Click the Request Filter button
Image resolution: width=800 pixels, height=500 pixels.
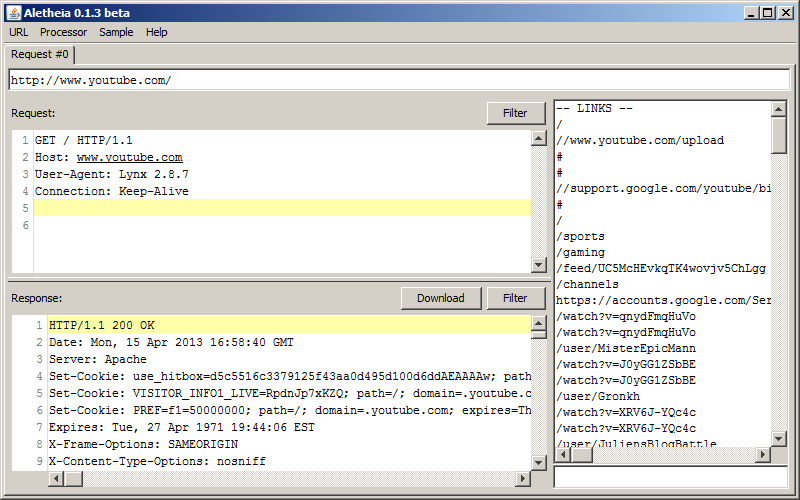tap(515, 113)
